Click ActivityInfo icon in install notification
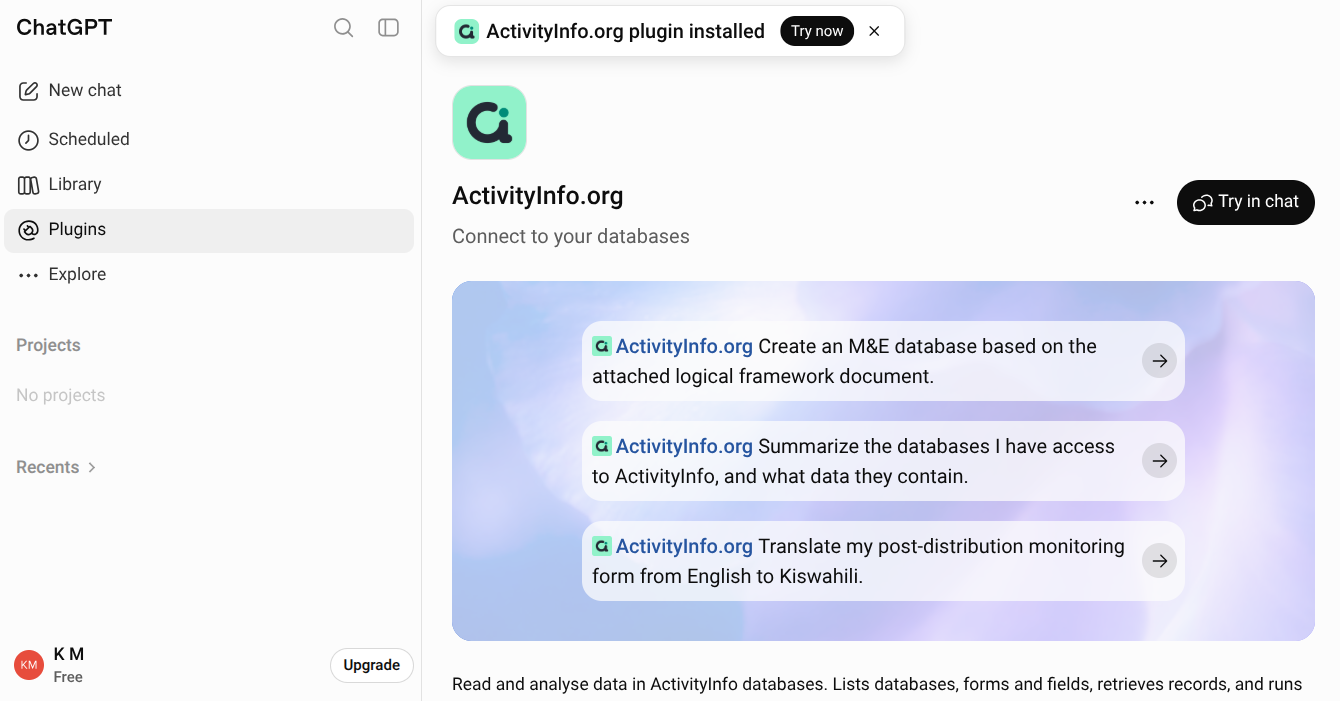The width and height of the screenshot is (1340, 701). pyautogui.click(x=466, y=31)
